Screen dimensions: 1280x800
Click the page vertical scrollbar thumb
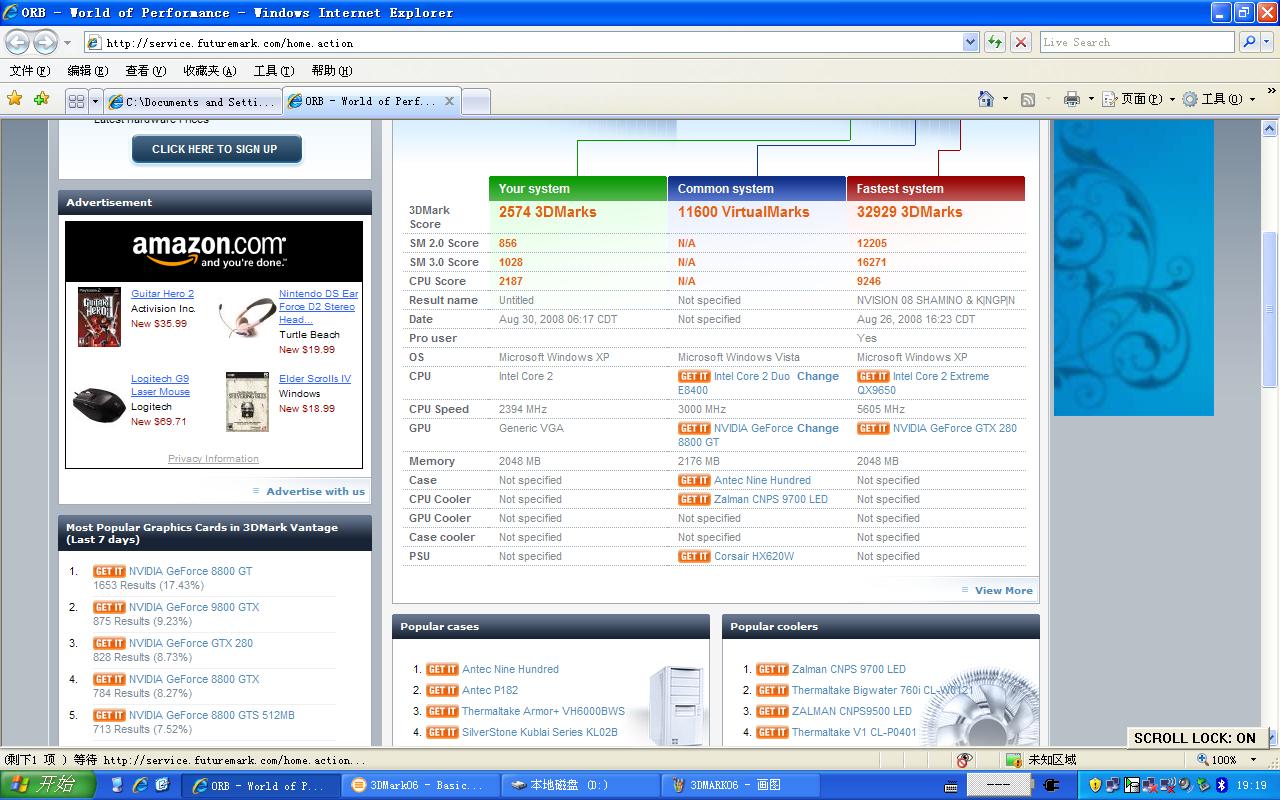1270,308
